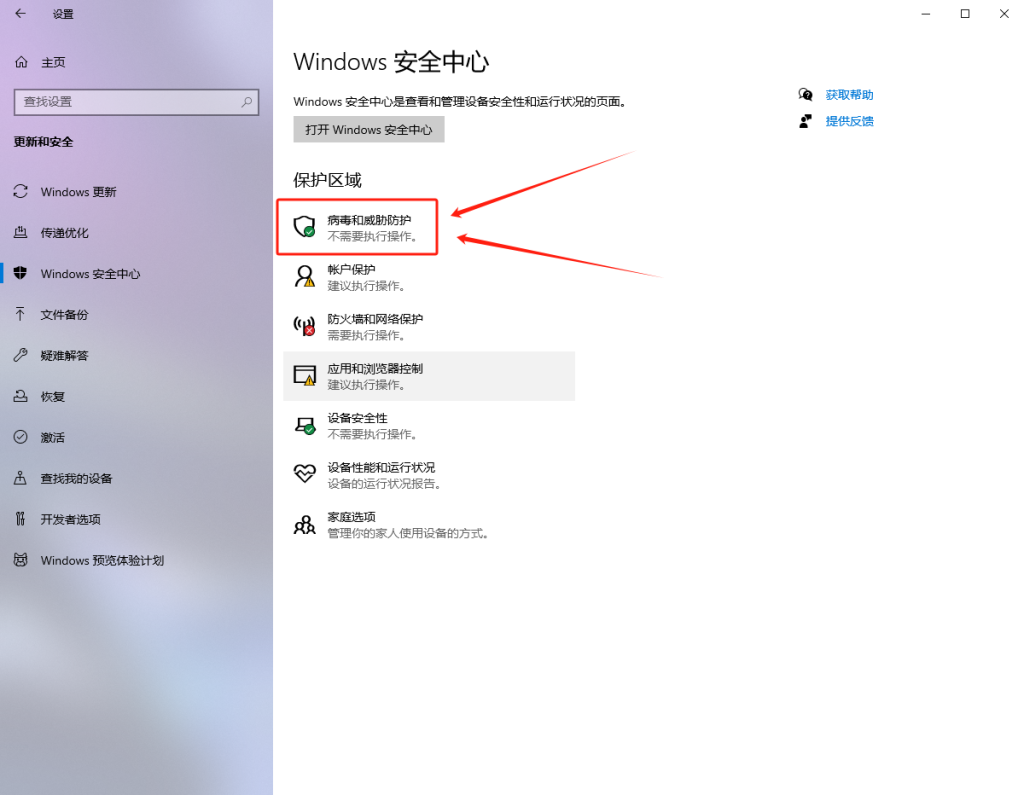Open 获取帮助 link
Viewport: 1024px width, 795px height.
tap(849, 95)
